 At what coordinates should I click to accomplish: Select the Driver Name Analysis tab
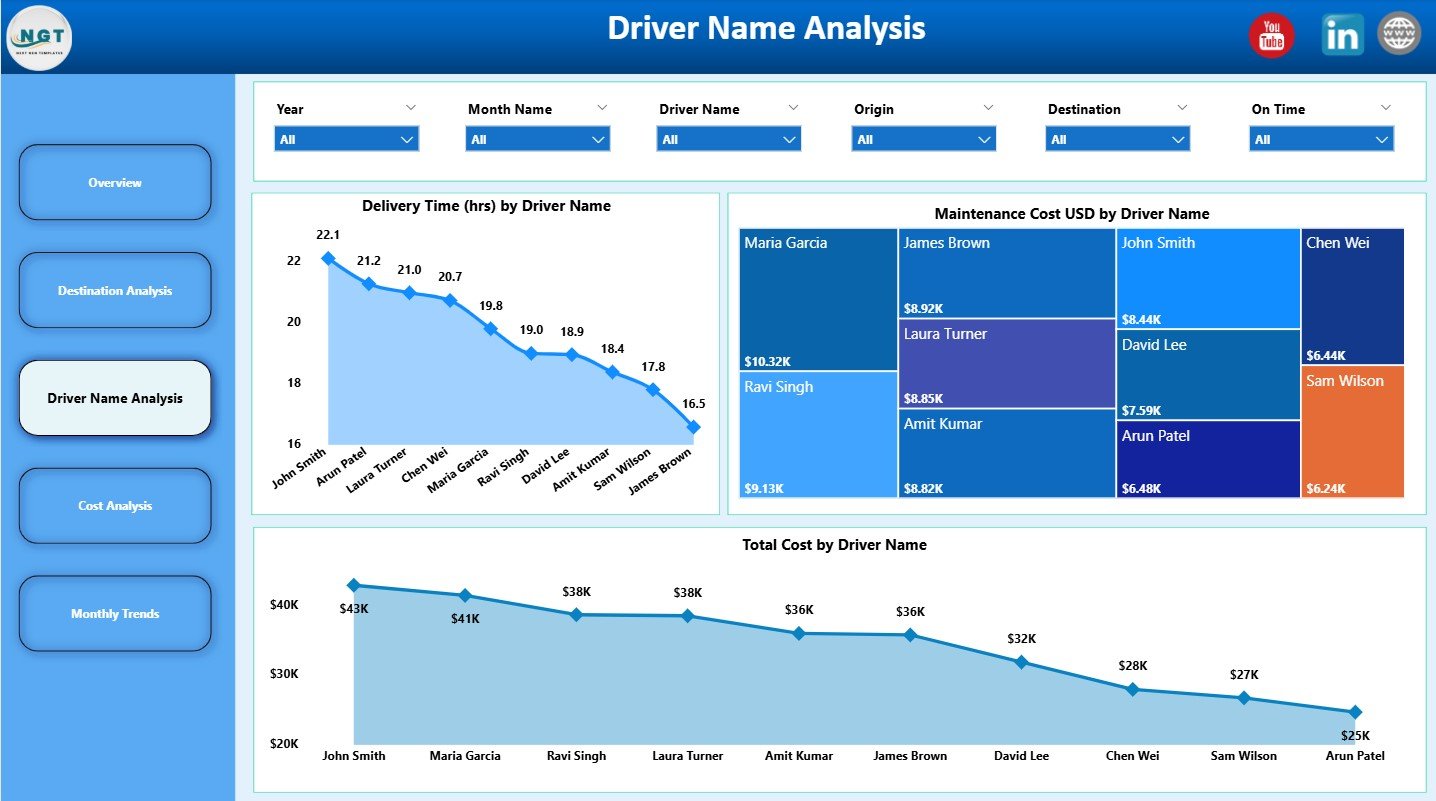click(x=114, y=397)
